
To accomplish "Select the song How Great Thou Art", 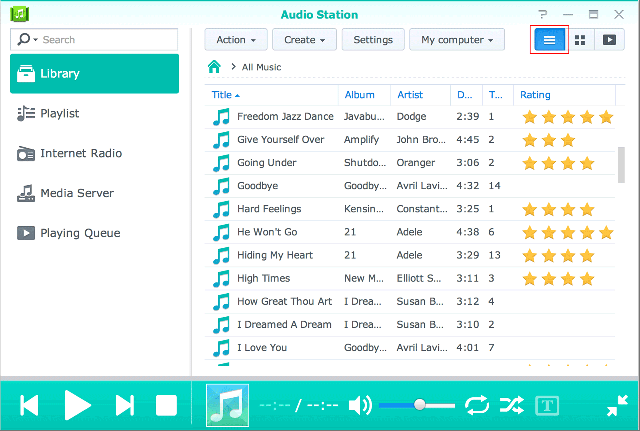I will coord(410,302).
